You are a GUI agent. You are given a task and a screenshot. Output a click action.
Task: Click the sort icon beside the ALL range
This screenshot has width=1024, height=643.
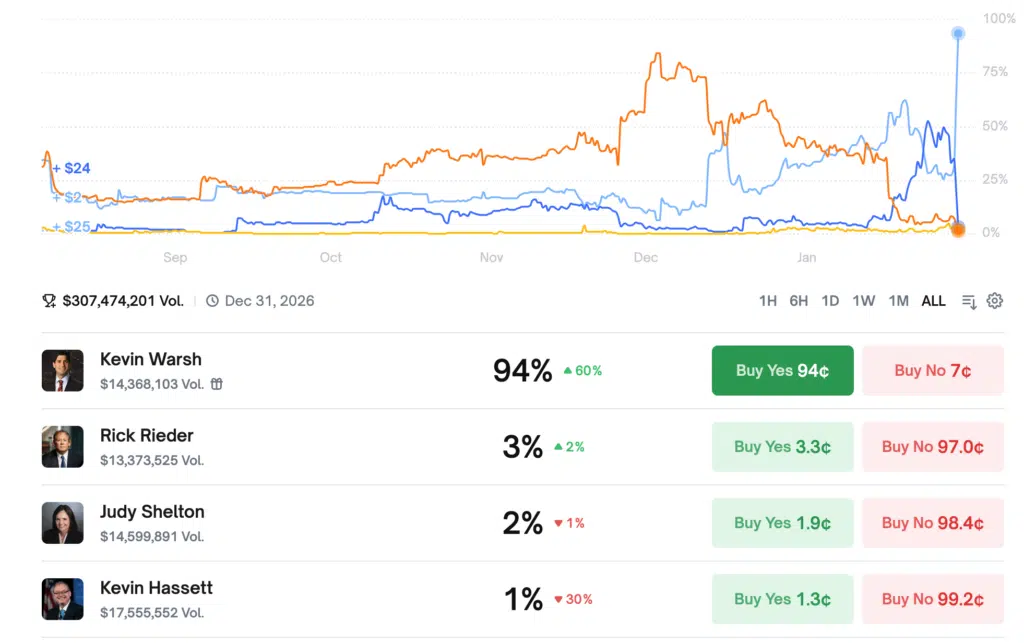968,301
